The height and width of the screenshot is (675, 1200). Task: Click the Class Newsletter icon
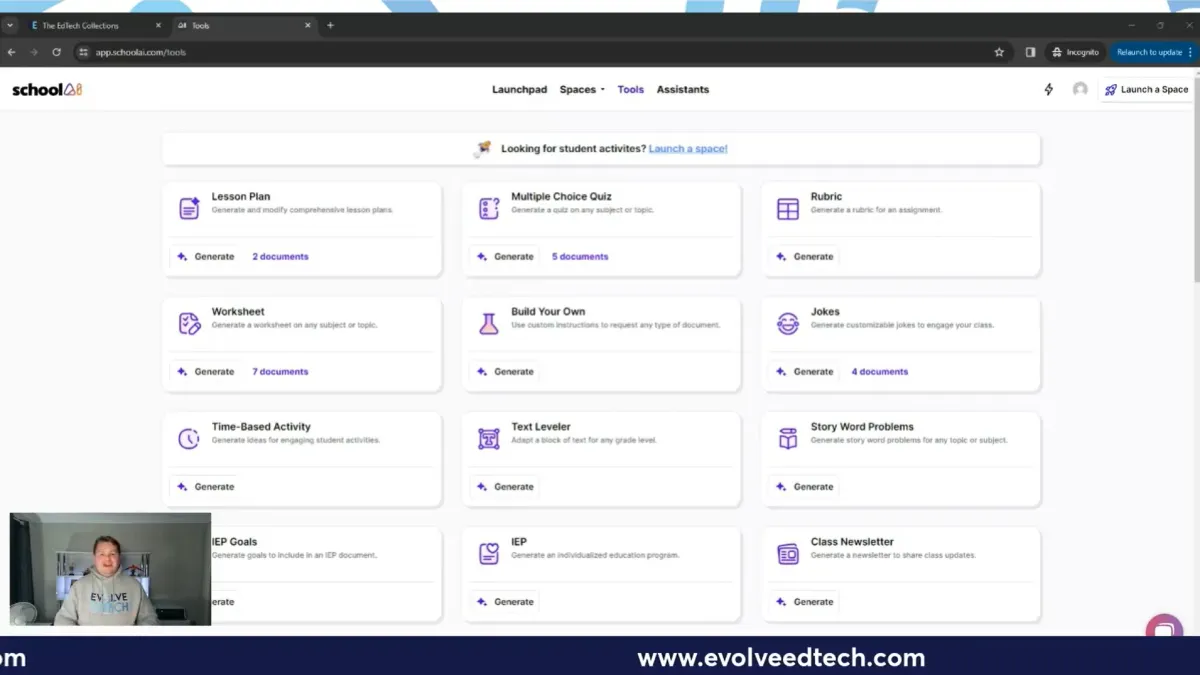pos(788,554)
